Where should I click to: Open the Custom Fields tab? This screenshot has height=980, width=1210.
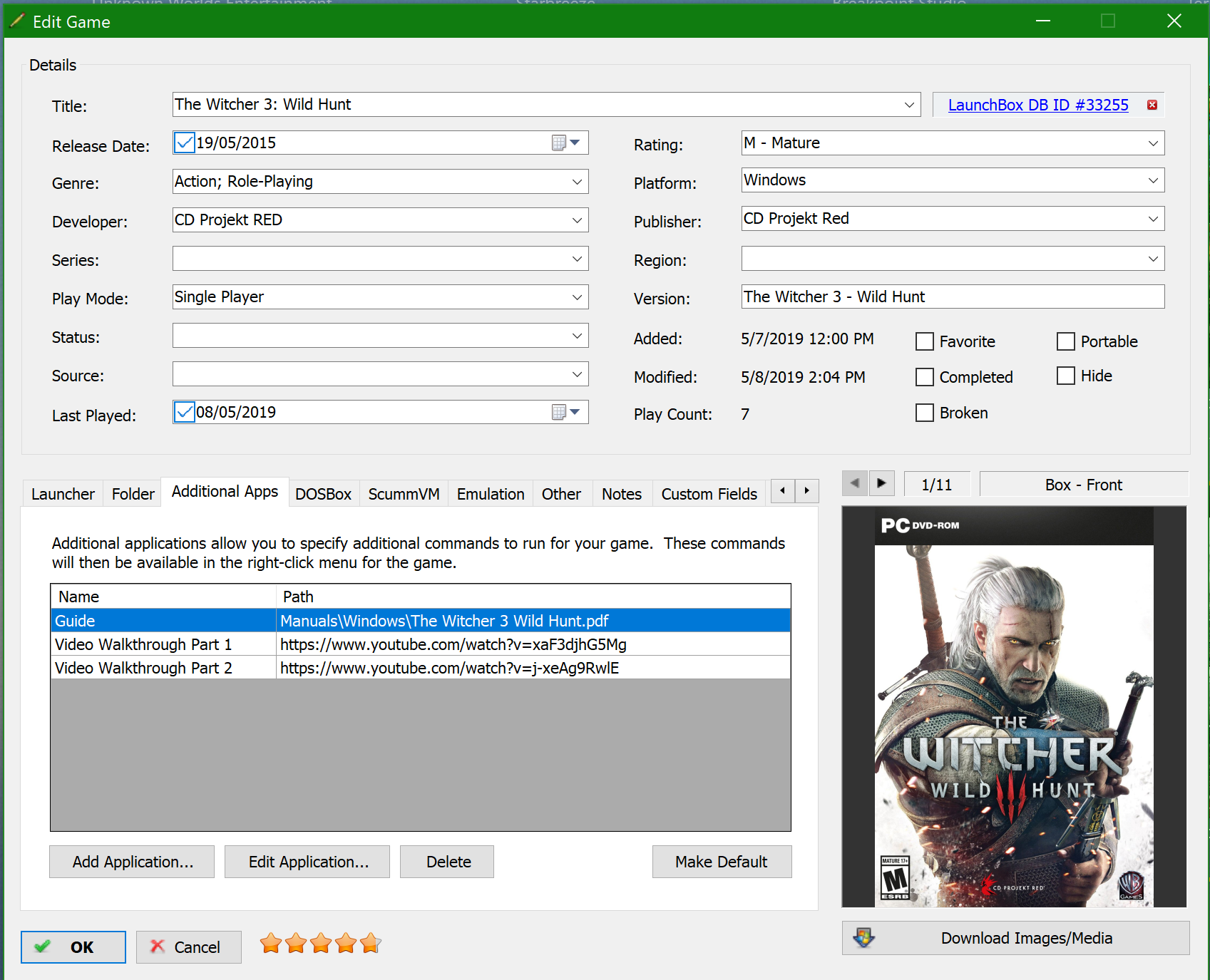(709, 494)
